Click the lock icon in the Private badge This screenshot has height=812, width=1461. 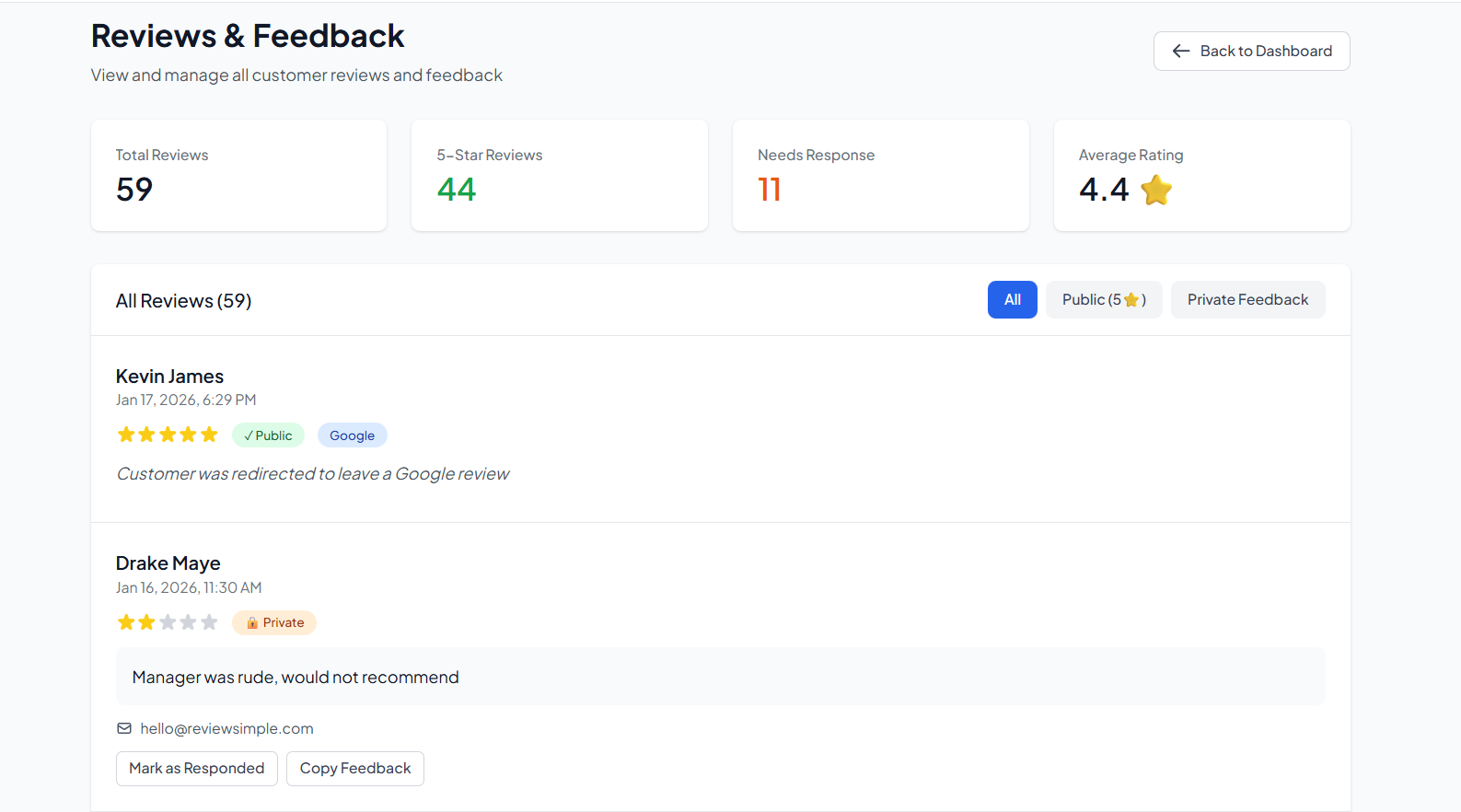click(252, 623)
